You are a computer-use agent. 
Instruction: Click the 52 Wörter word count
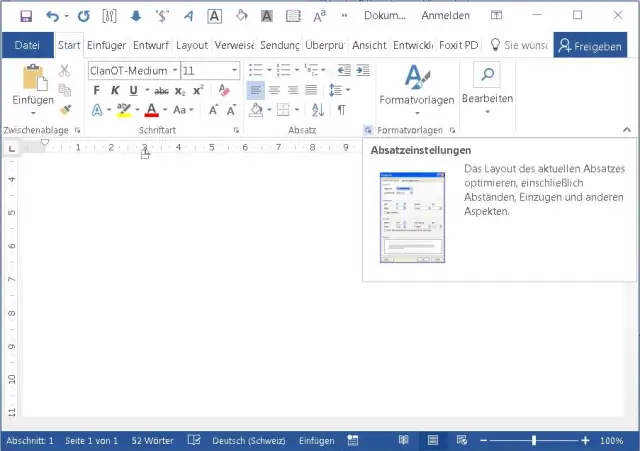pyautogui.click(x=153, y=440)
